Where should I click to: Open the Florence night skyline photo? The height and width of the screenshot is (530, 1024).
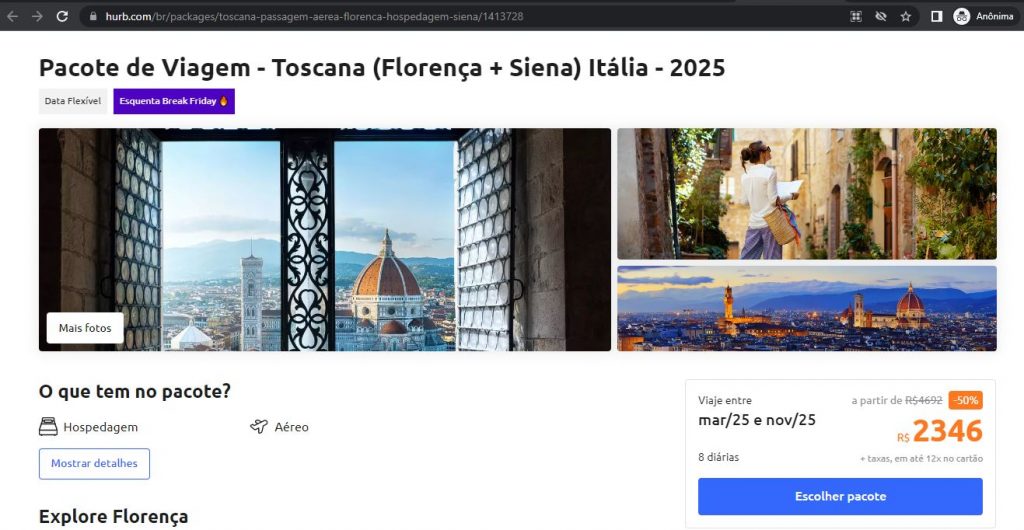point(806,308)
